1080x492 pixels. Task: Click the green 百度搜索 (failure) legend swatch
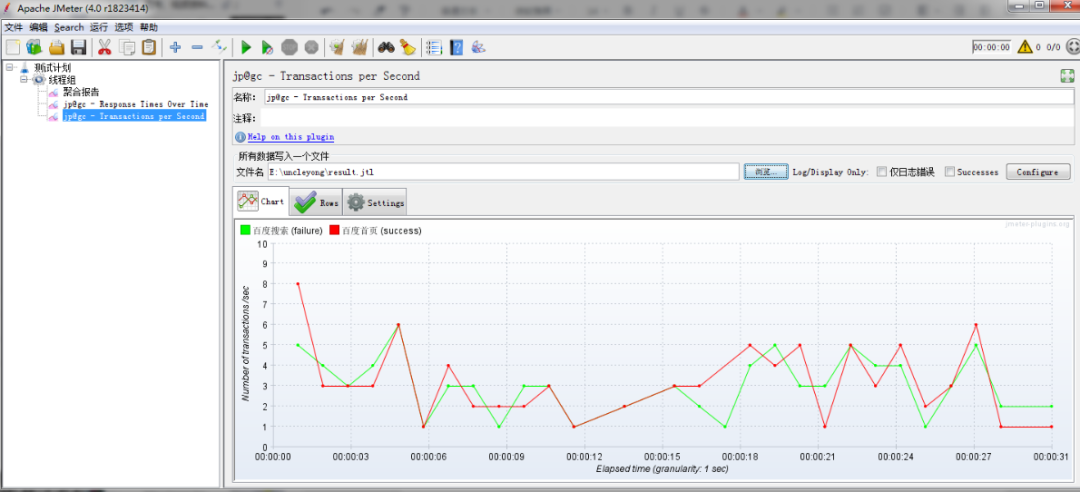244,230
